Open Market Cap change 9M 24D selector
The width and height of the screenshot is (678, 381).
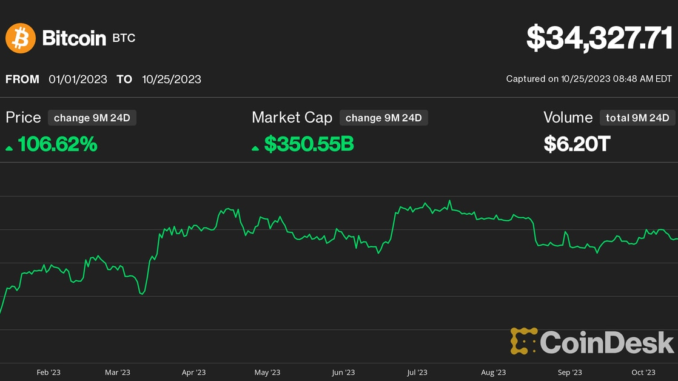coord(384,118)
